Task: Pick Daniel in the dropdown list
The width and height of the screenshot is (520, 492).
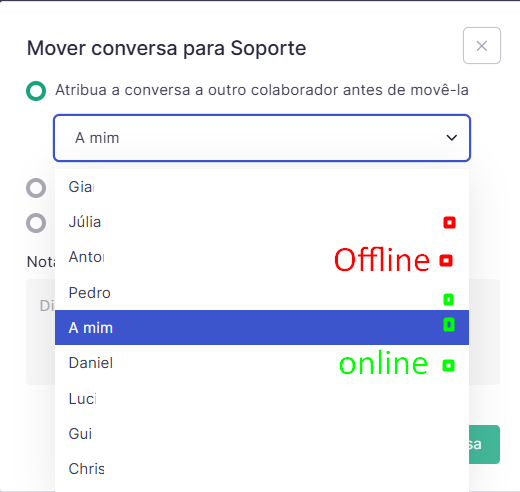Action: point(262,363)
